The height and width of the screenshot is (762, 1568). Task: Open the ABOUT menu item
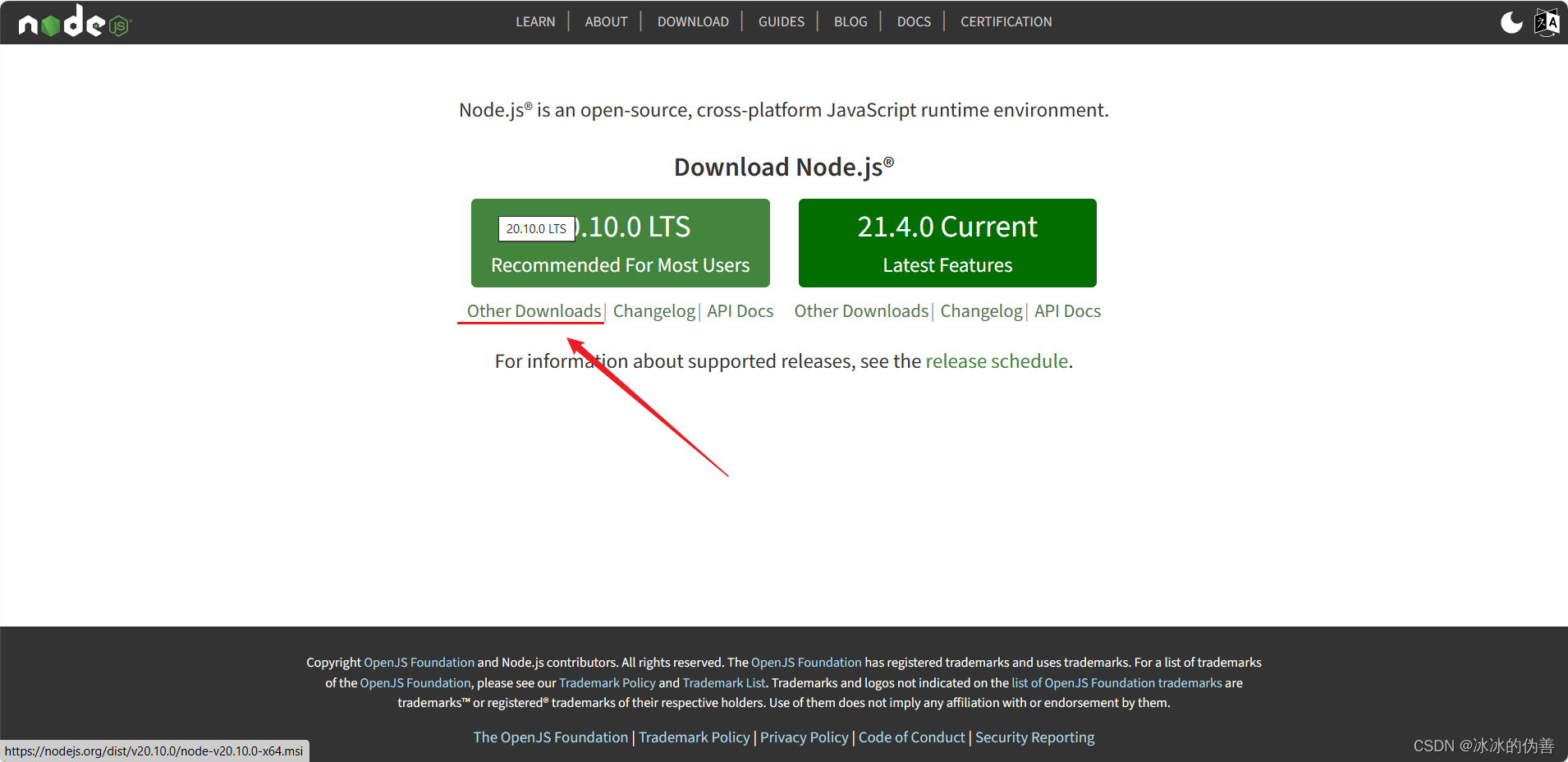[x=606, y=22]
